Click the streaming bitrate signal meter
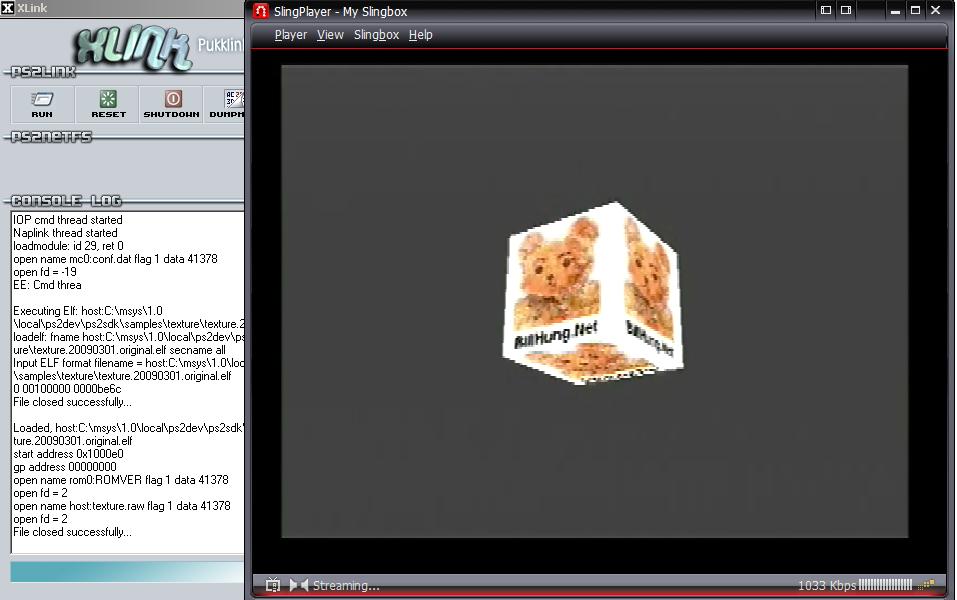This screenshot has height=600, width=957. (x=886, y=585)
